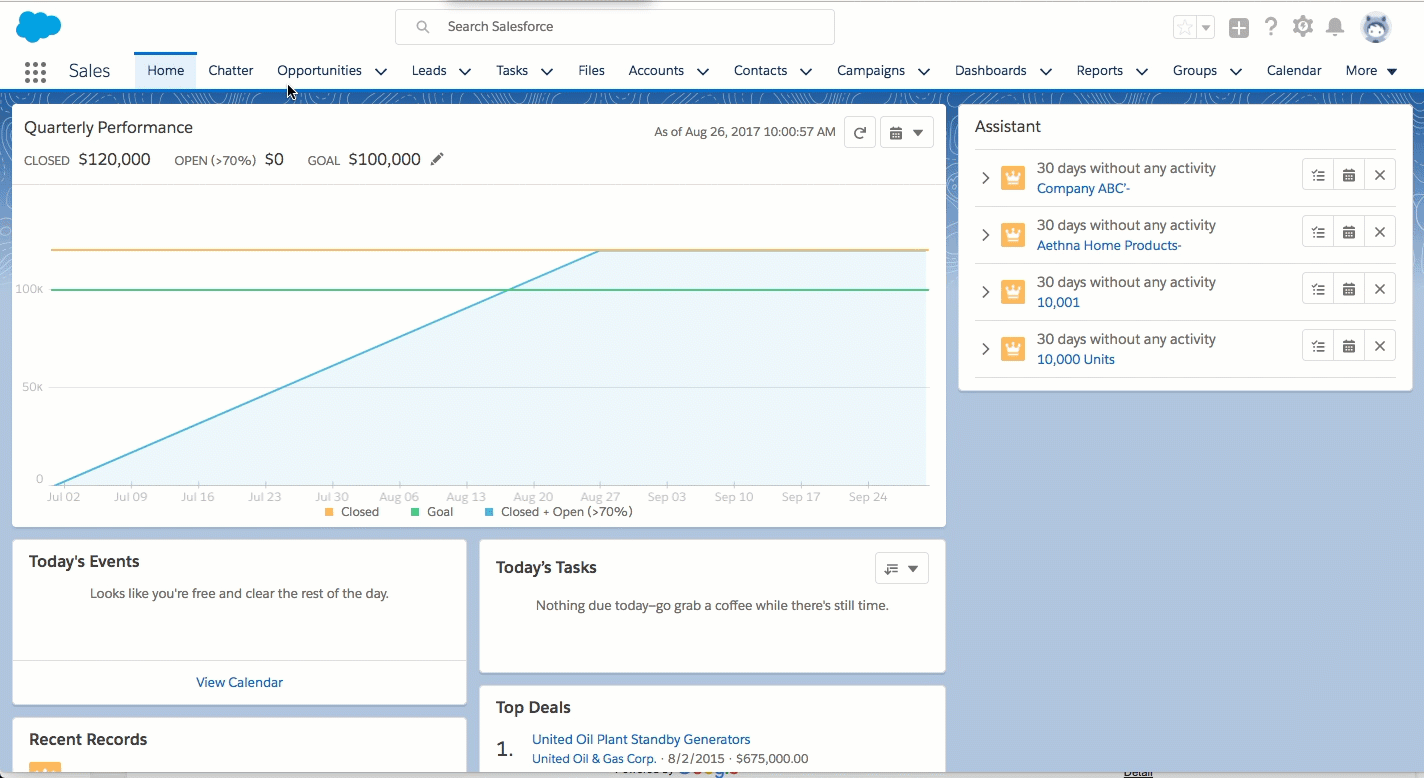Click the Search Salesforce field
1424x778 pixels.
[615, 27]
